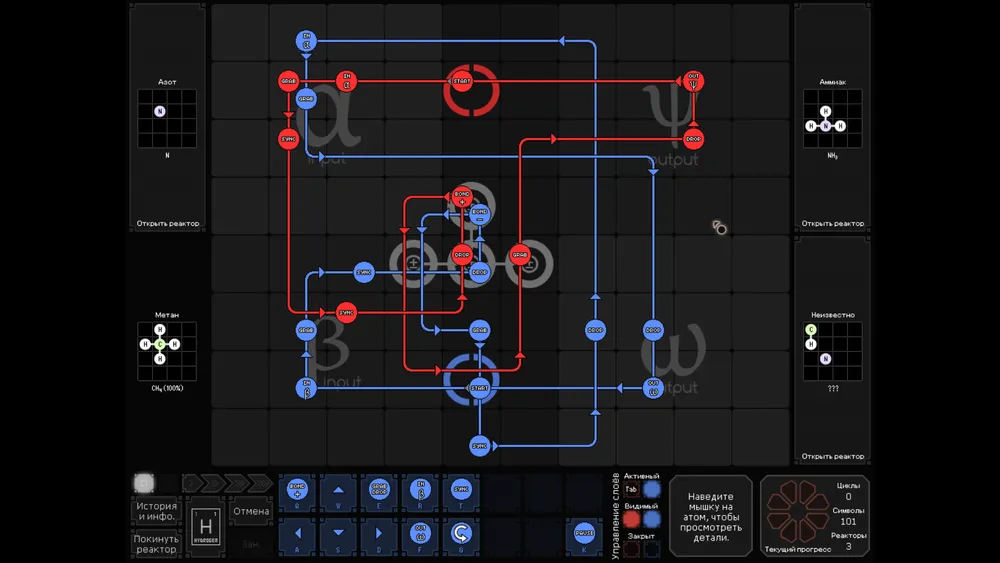Click Покинуть реактор to leave the reactor
The height and width of the screenshot is (563, 1000).
(x=155, y=543)
